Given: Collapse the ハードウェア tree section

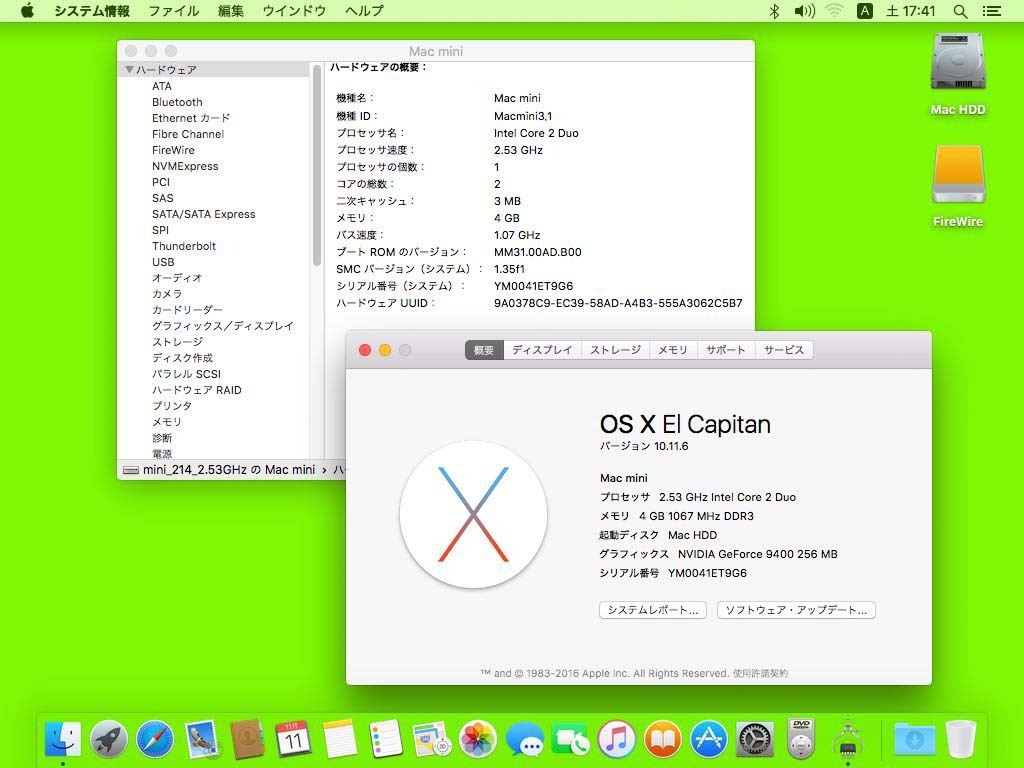Looking at the screenshot, I should 129,69.
